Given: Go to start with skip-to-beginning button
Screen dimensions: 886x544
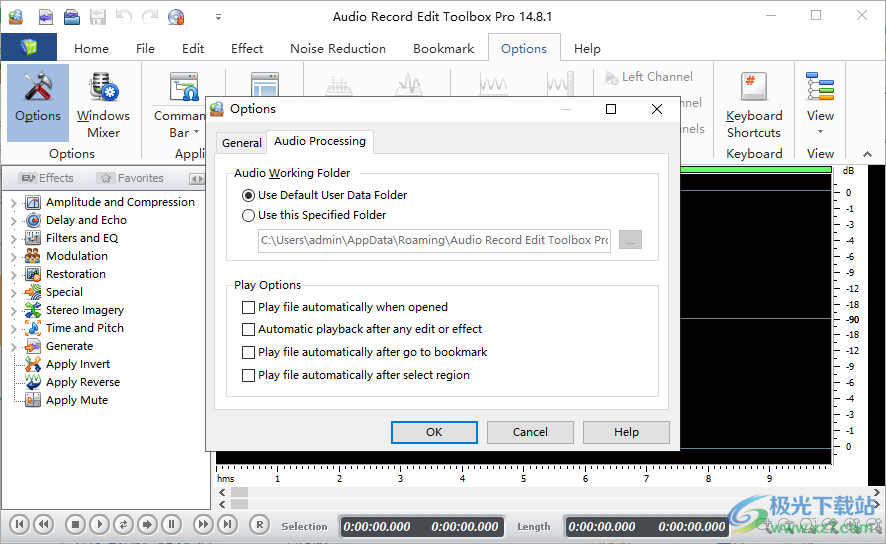Looking at the screenshot, I should pos(19,525).
